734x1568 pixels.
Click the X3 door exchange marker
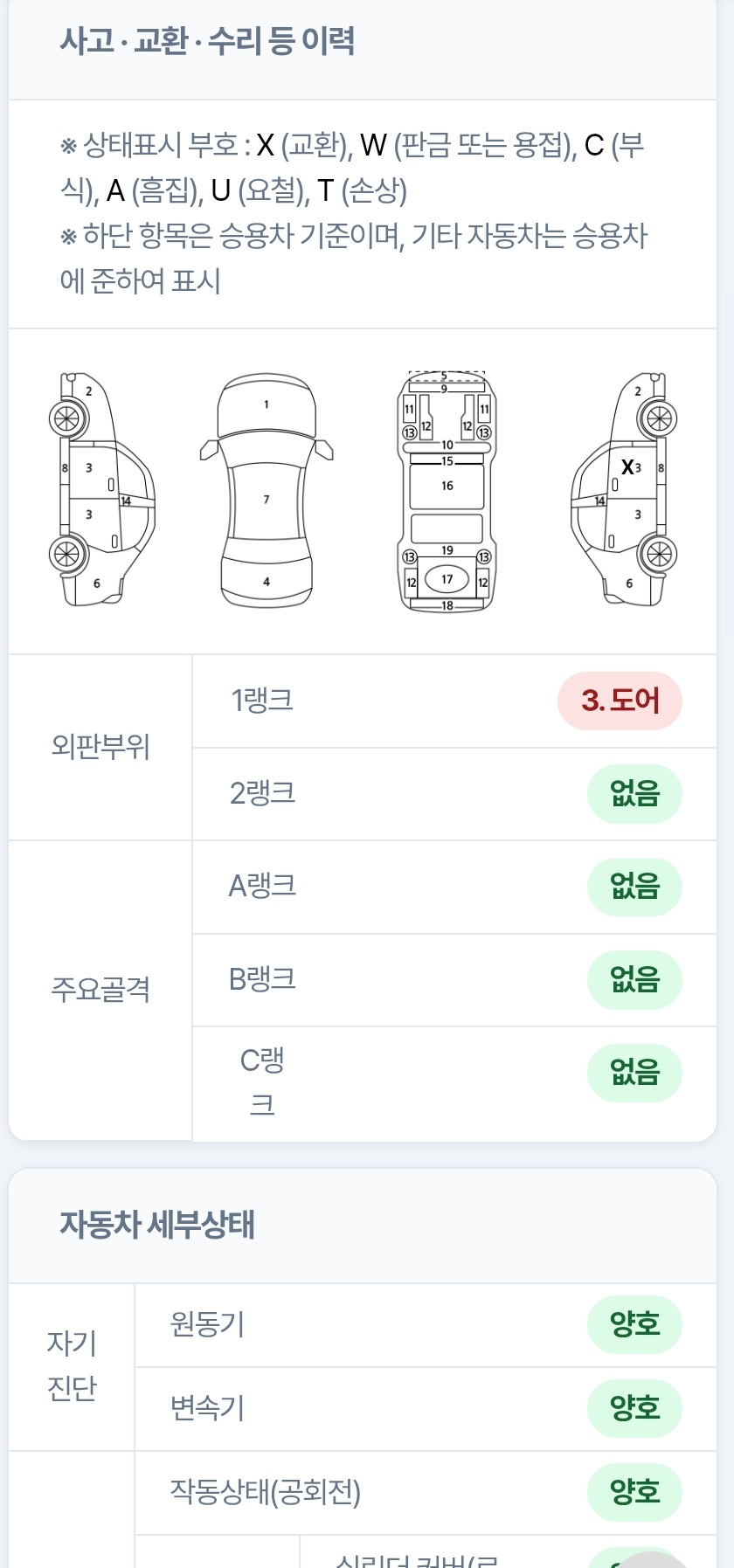pos(631,468)
